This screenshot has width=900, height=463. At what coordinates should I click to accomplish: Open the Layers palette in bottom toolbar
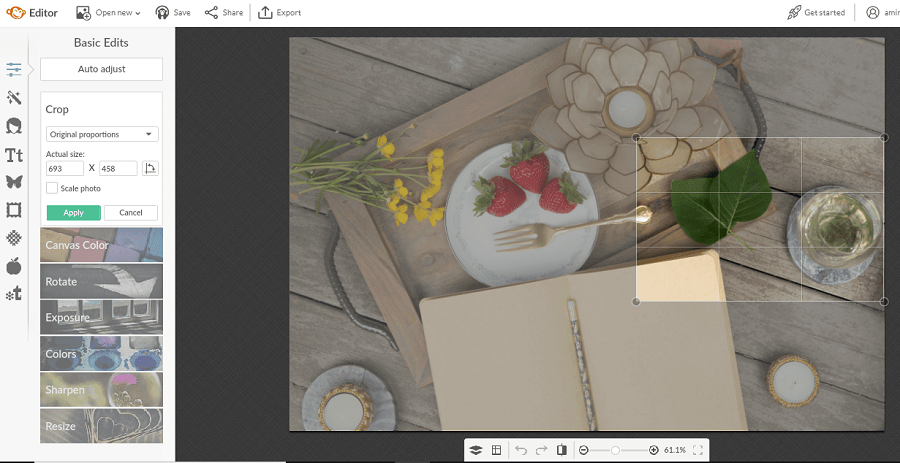pyautogui.click(x=476, y=450)
